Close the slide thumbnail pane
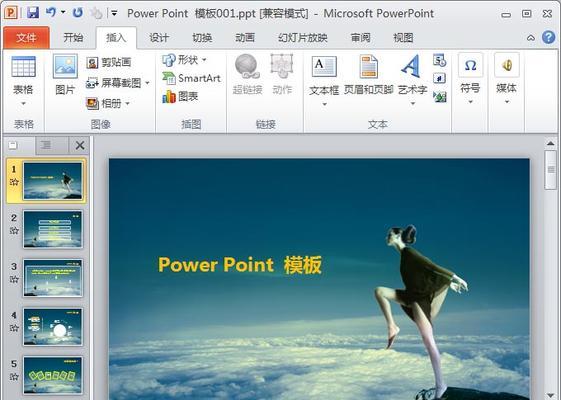The width and height of the screenshot is (561, 400). coord(80,145)
